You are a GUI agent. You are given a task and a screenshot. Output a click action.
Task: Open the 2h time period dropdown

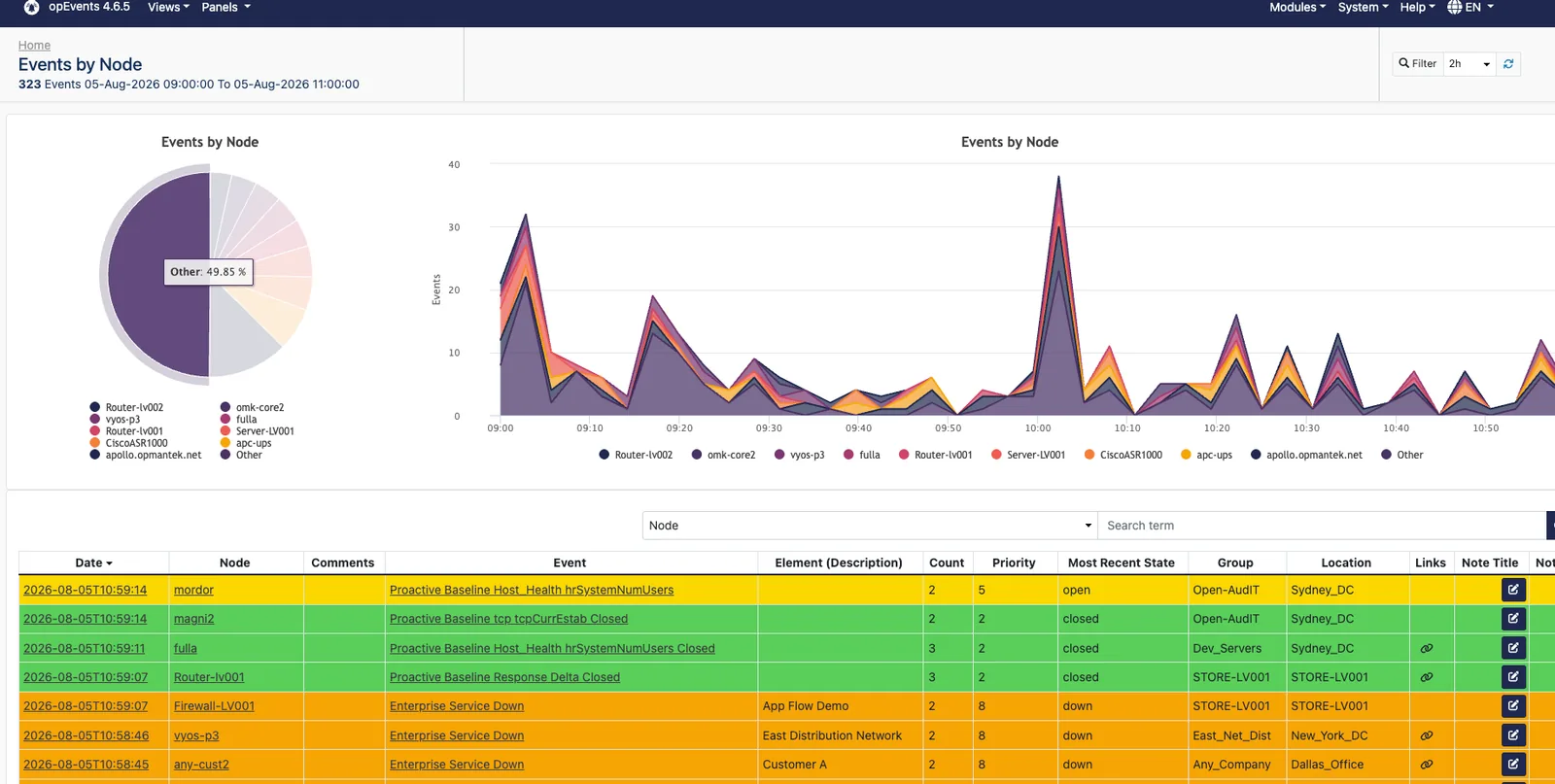1469,64
